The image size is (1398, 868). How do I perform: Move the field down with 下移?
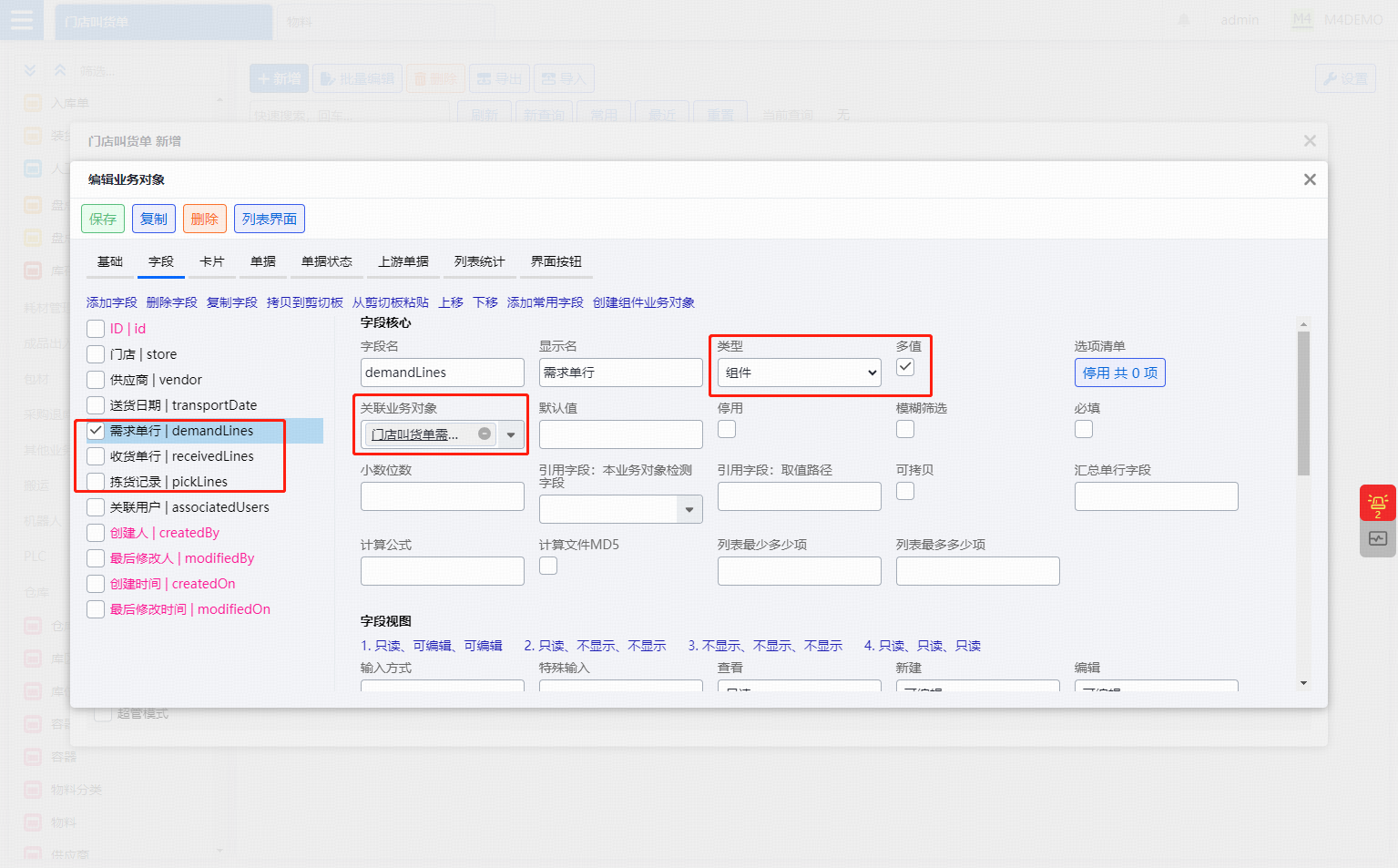click(485, 302)
